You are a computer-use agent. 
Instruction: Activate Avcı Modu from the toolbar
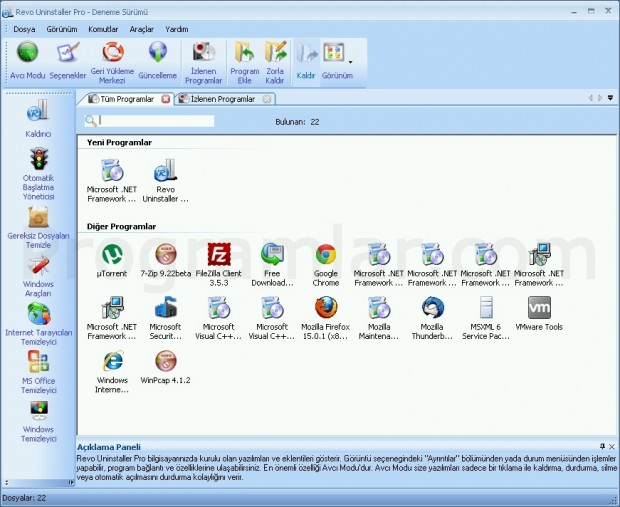tap(27, 61)
